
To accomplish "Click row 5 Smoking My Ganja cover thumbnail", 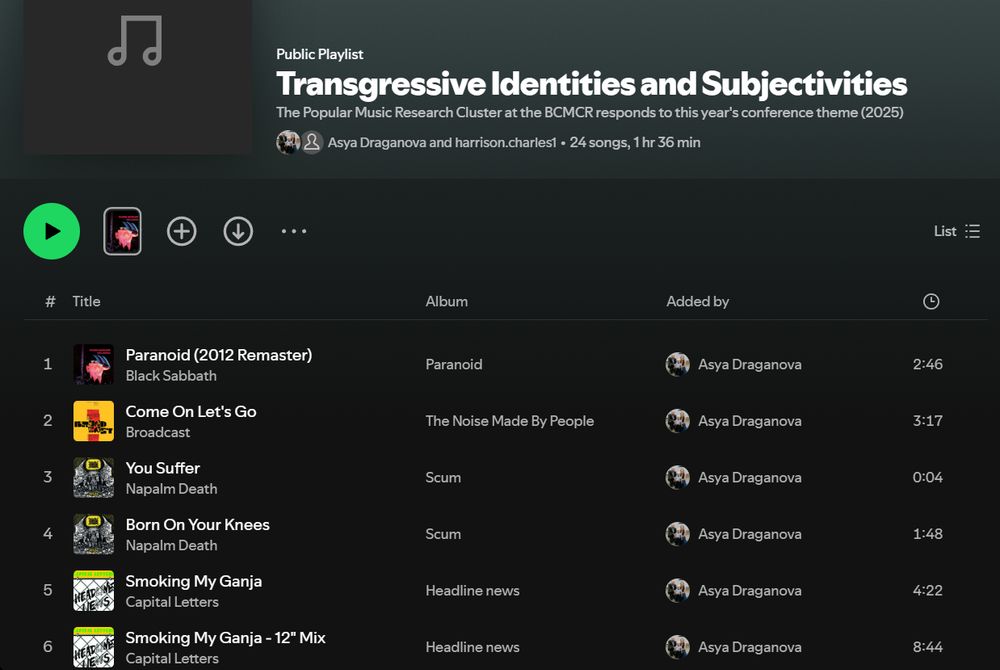I will coord(94,591).
